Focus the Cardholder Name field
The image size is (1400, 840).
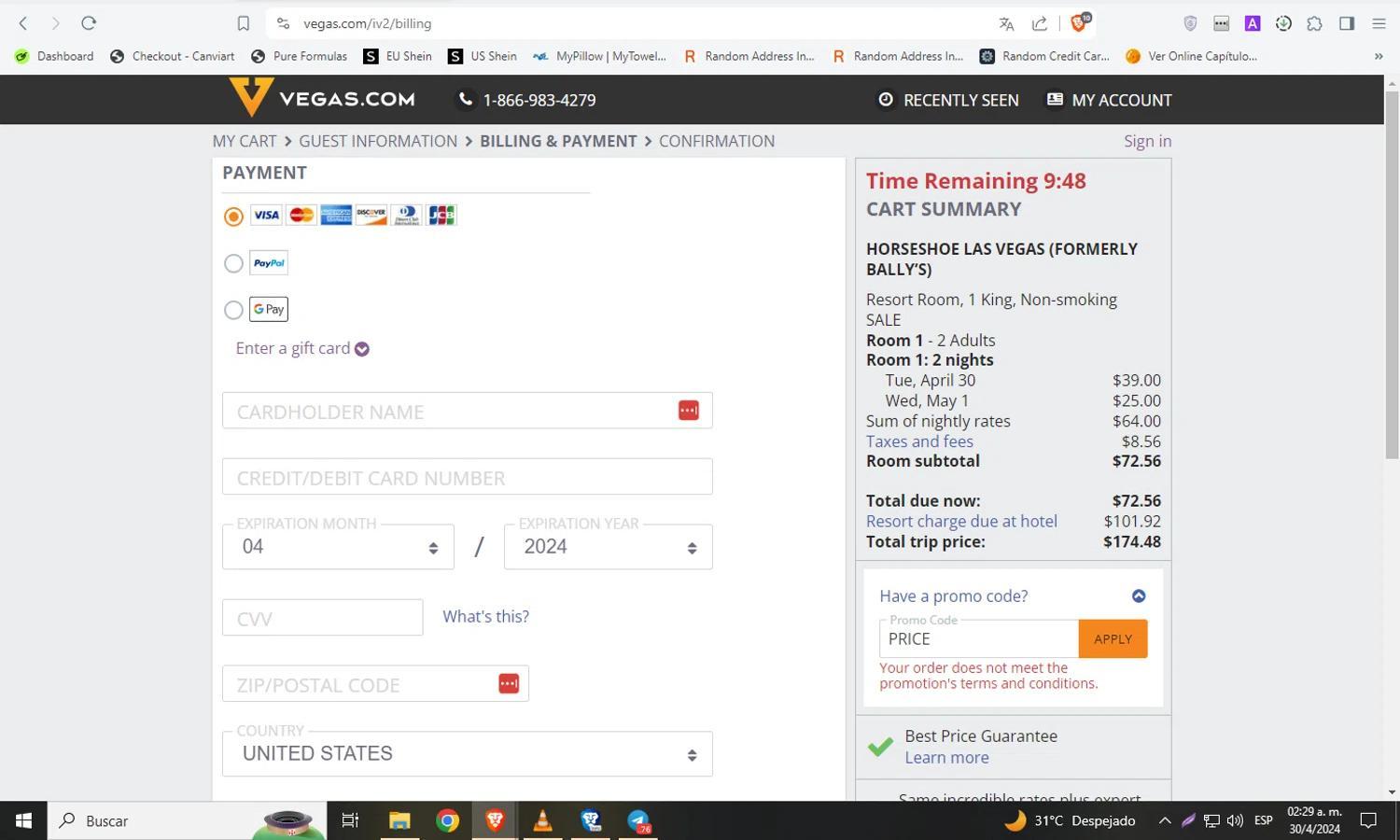tap(467, 411)
